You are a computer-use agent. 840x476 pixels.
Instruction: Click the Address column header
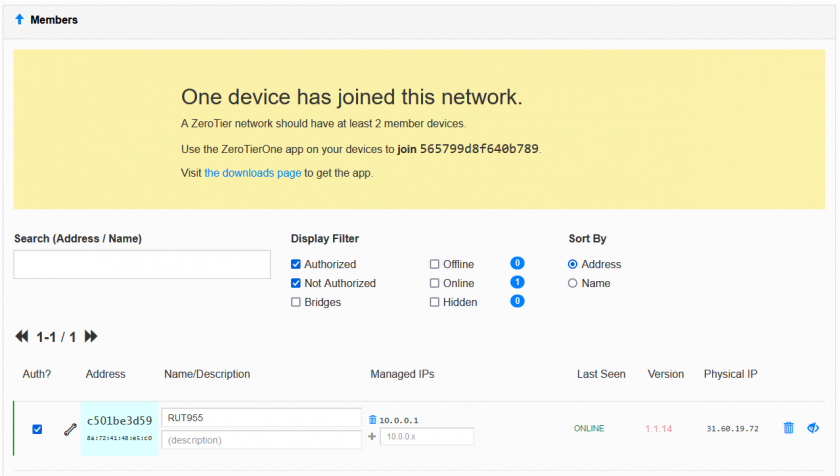[106, 374]
